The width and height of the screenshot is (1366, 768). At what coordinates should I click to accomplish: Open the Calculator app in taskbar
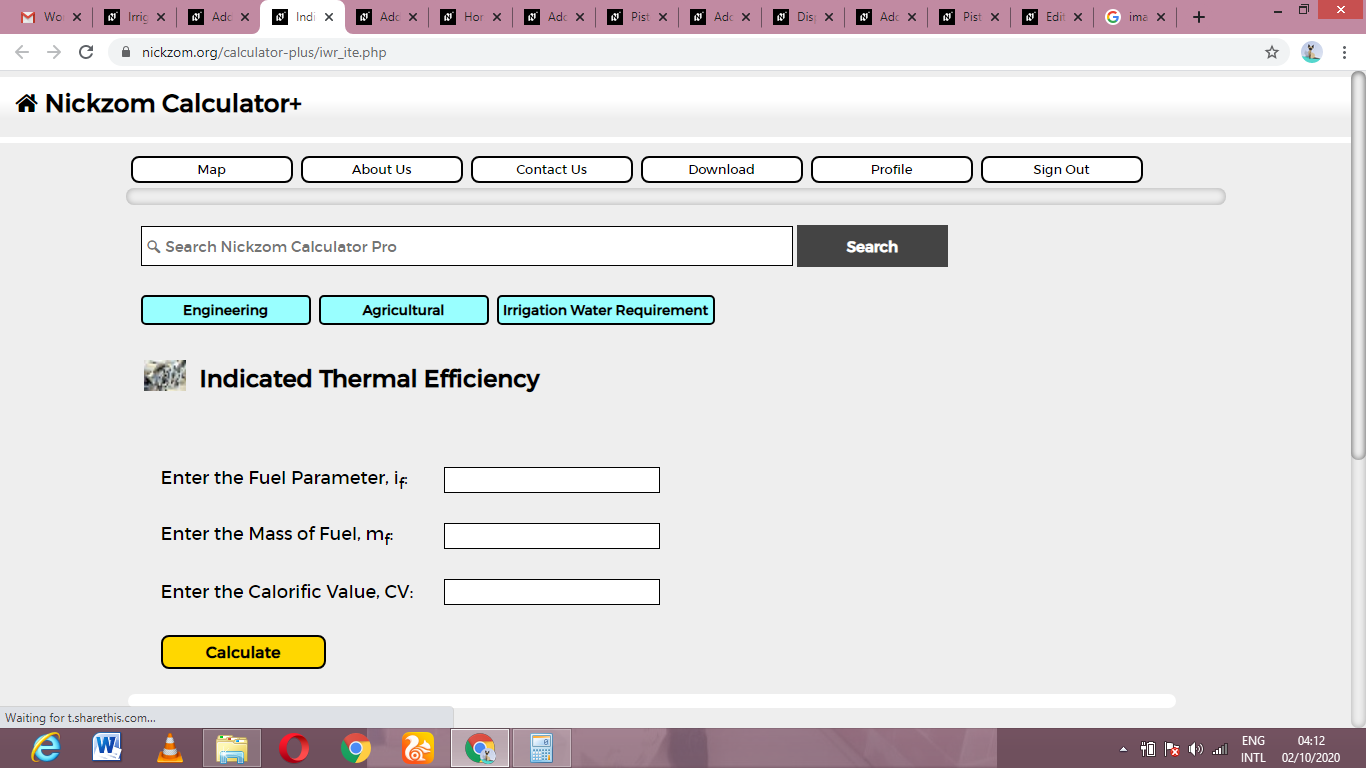click(541, 748)
